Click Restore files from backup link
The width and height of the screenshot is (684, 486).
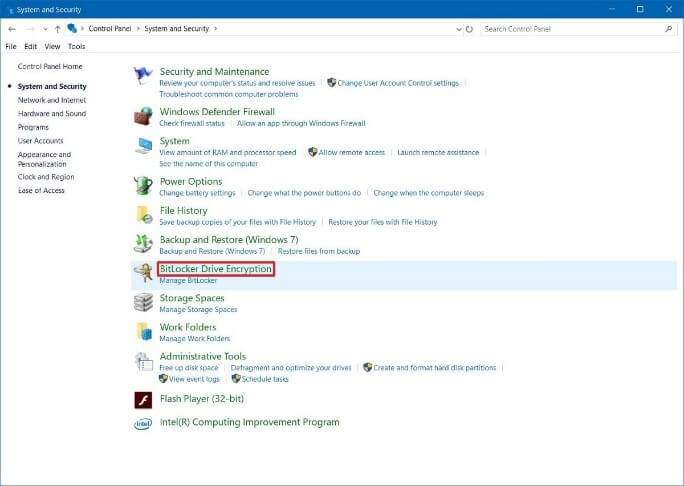(x=319, y=251)
